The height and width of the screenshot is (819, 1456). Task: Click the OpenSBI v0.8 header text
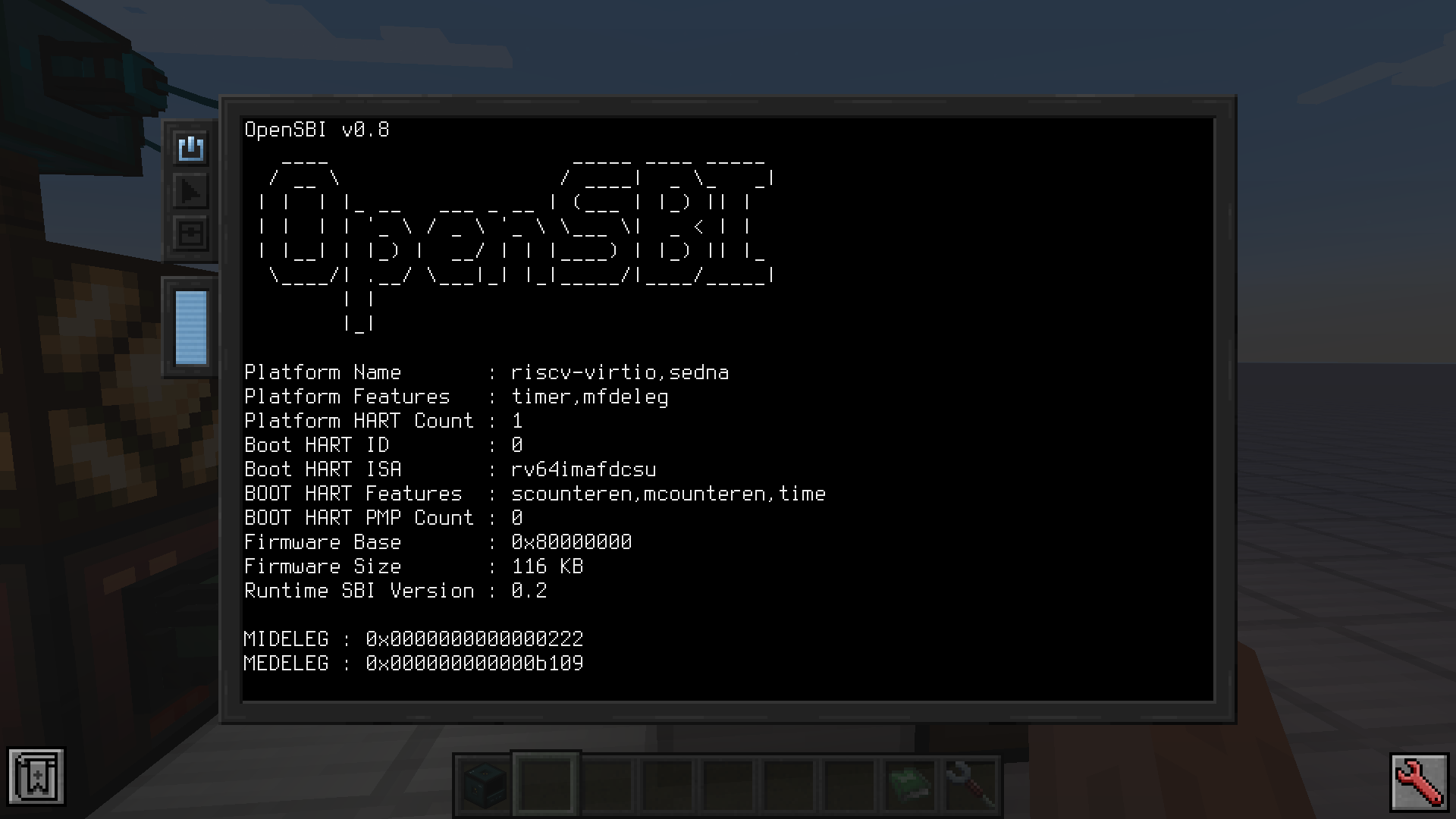tap(316, 130)
